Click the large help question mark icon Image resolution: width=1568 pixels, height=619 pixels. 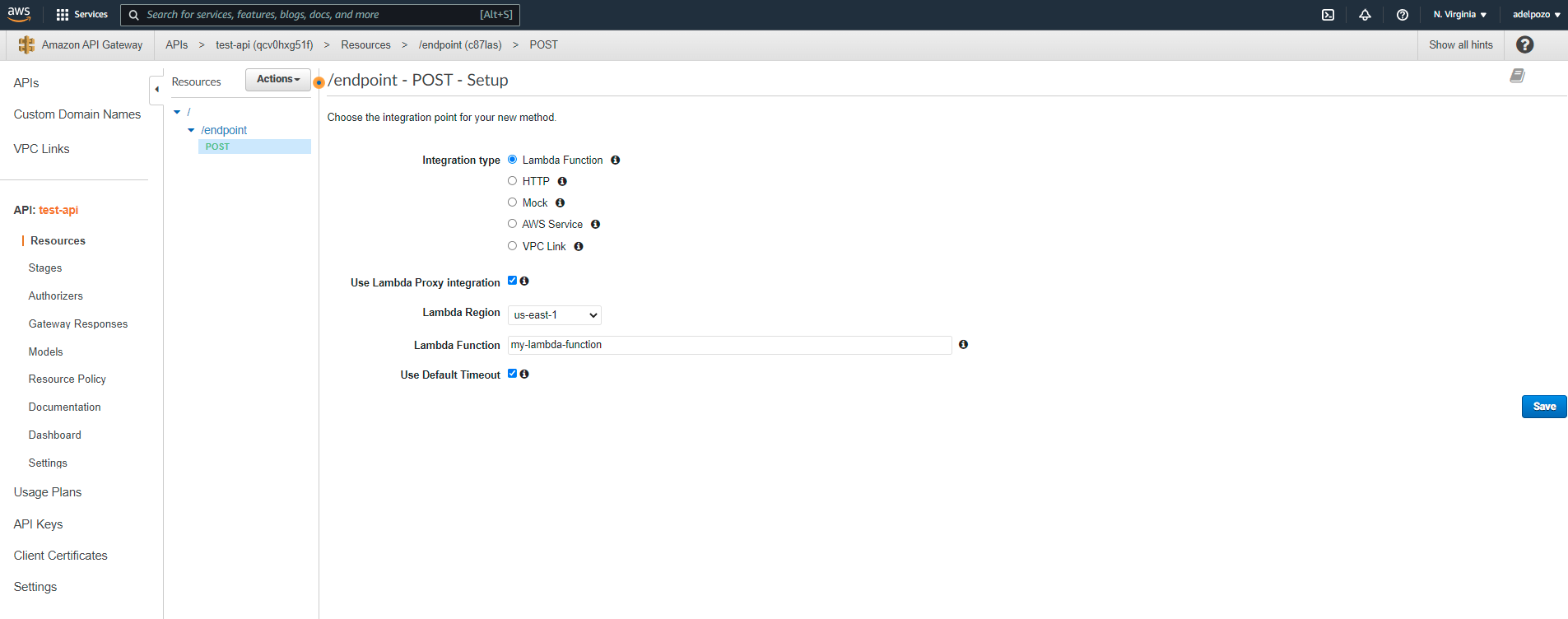click(1524, 45)
